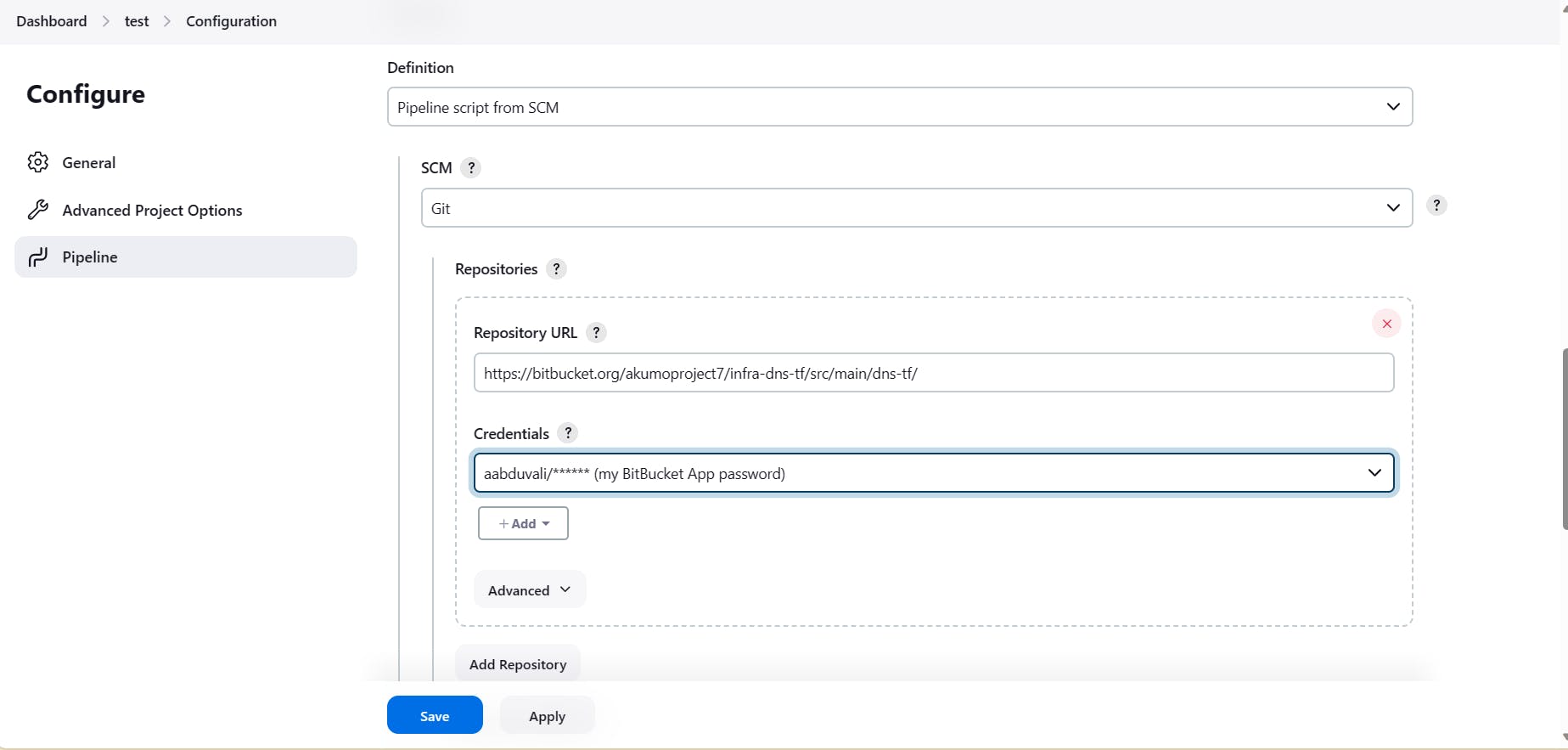Open Dashboard breadcrumb link
The image size is (1568, 750).
coord(52,21)
